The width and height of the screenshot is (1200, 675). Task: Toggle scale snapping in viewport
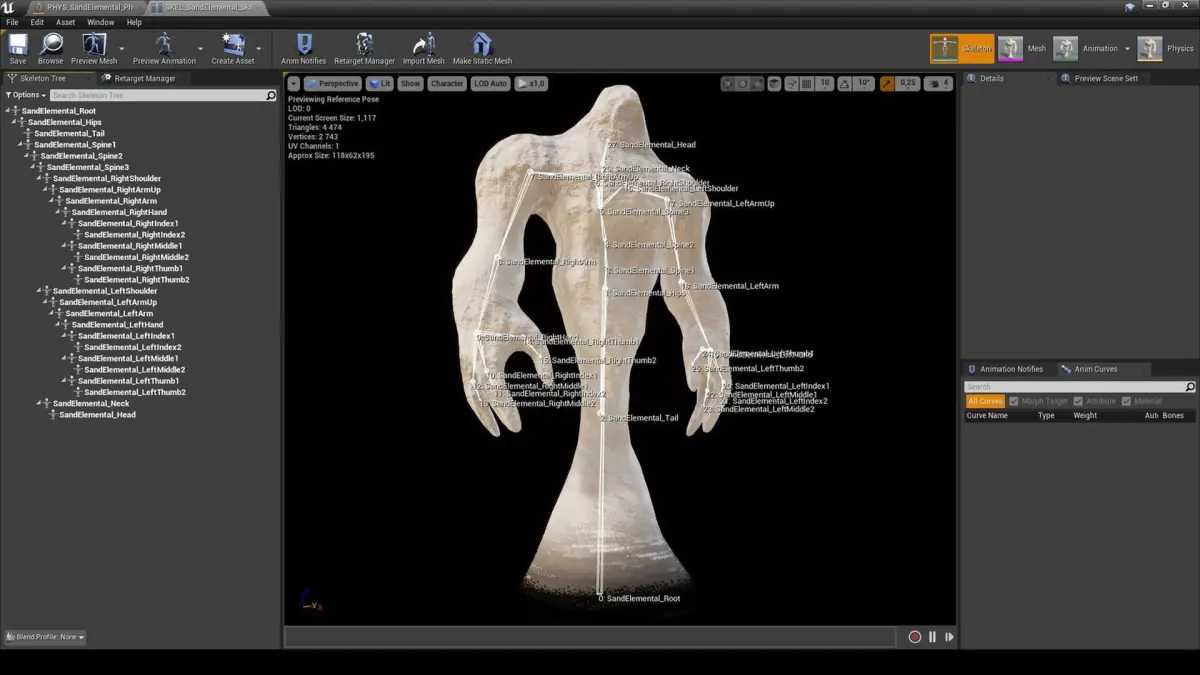coord(887,84)
